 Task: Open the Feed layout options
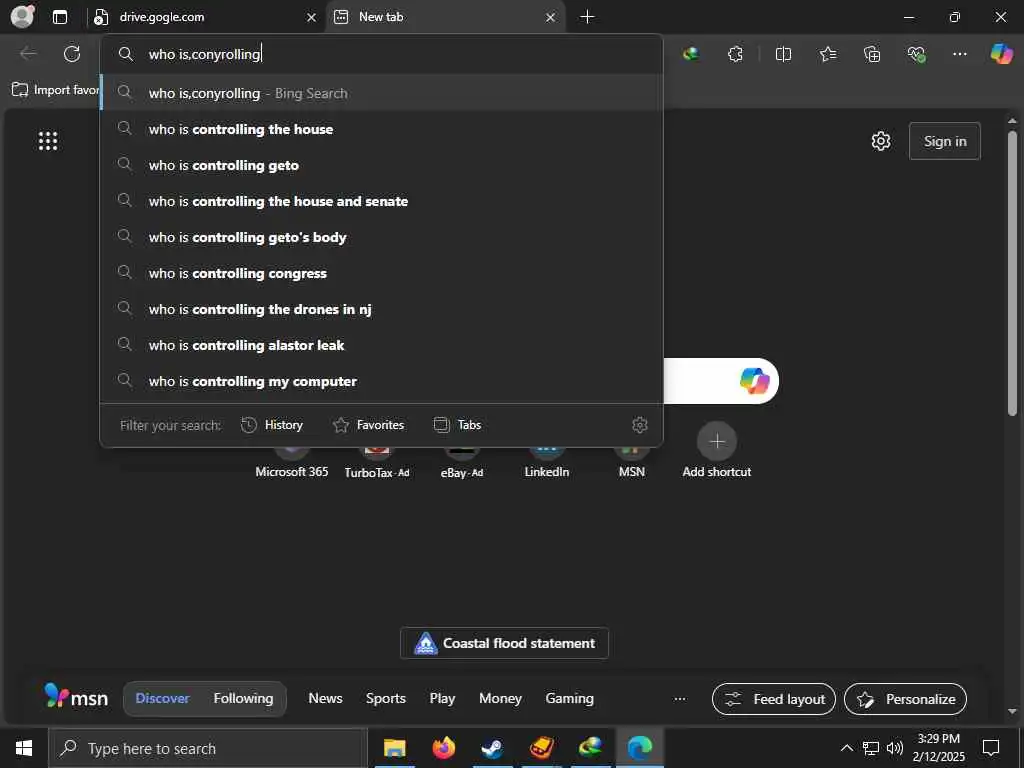pyautogui.click(x=774, y=699)
